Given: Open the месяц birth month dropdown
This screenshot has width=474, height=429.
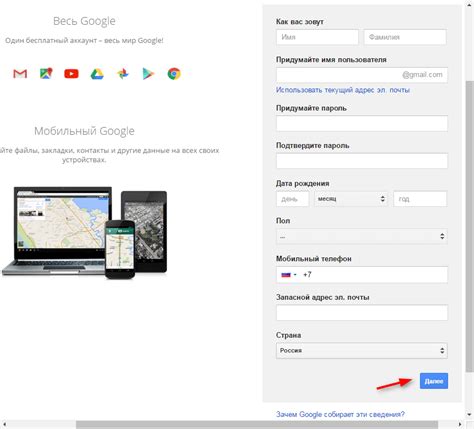Looking at the screenshot, I should [x=351, y=199].
